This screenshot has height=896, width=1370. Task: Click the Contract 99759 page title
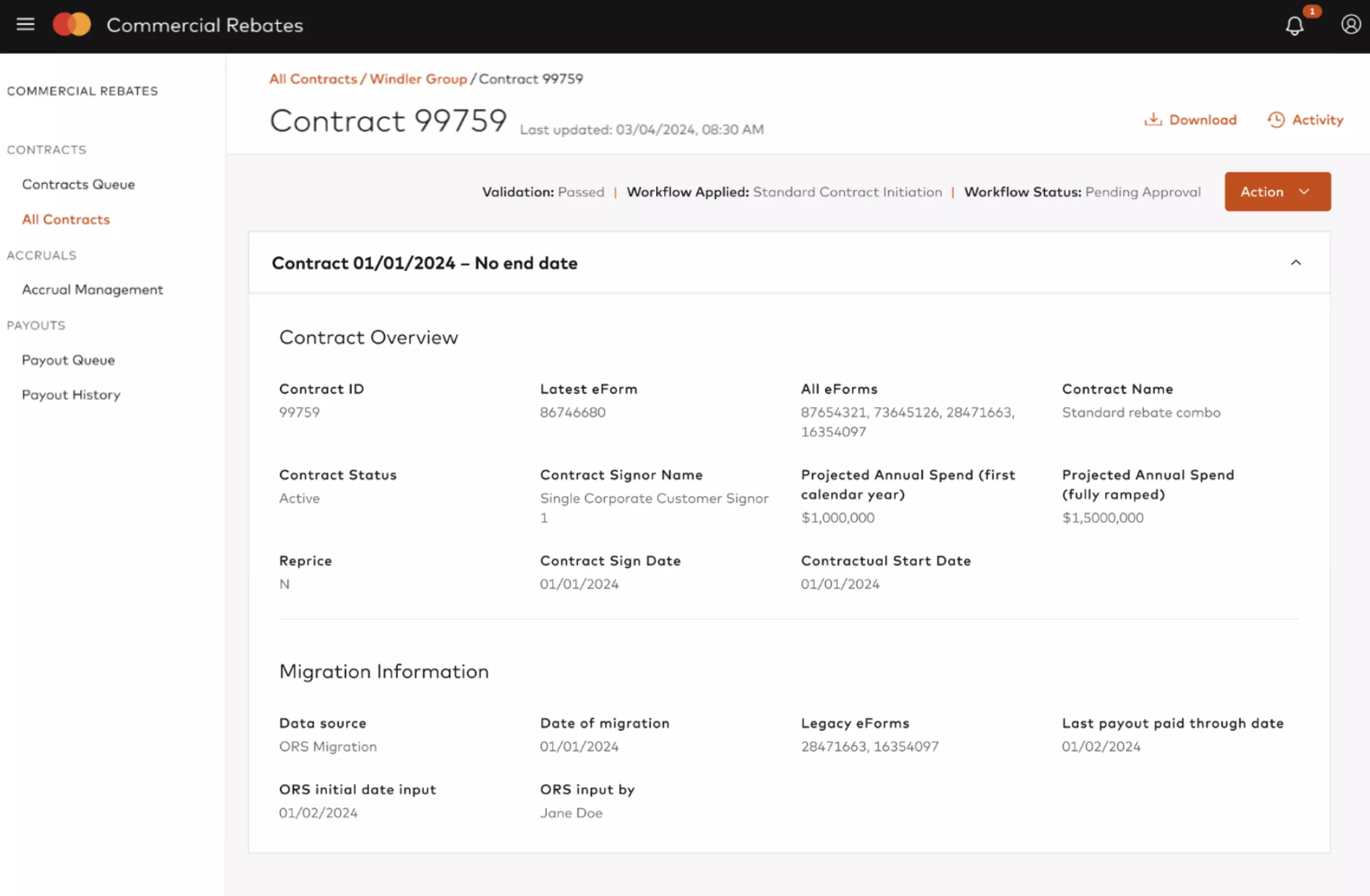pyautogui.click(x=388, y=121)
